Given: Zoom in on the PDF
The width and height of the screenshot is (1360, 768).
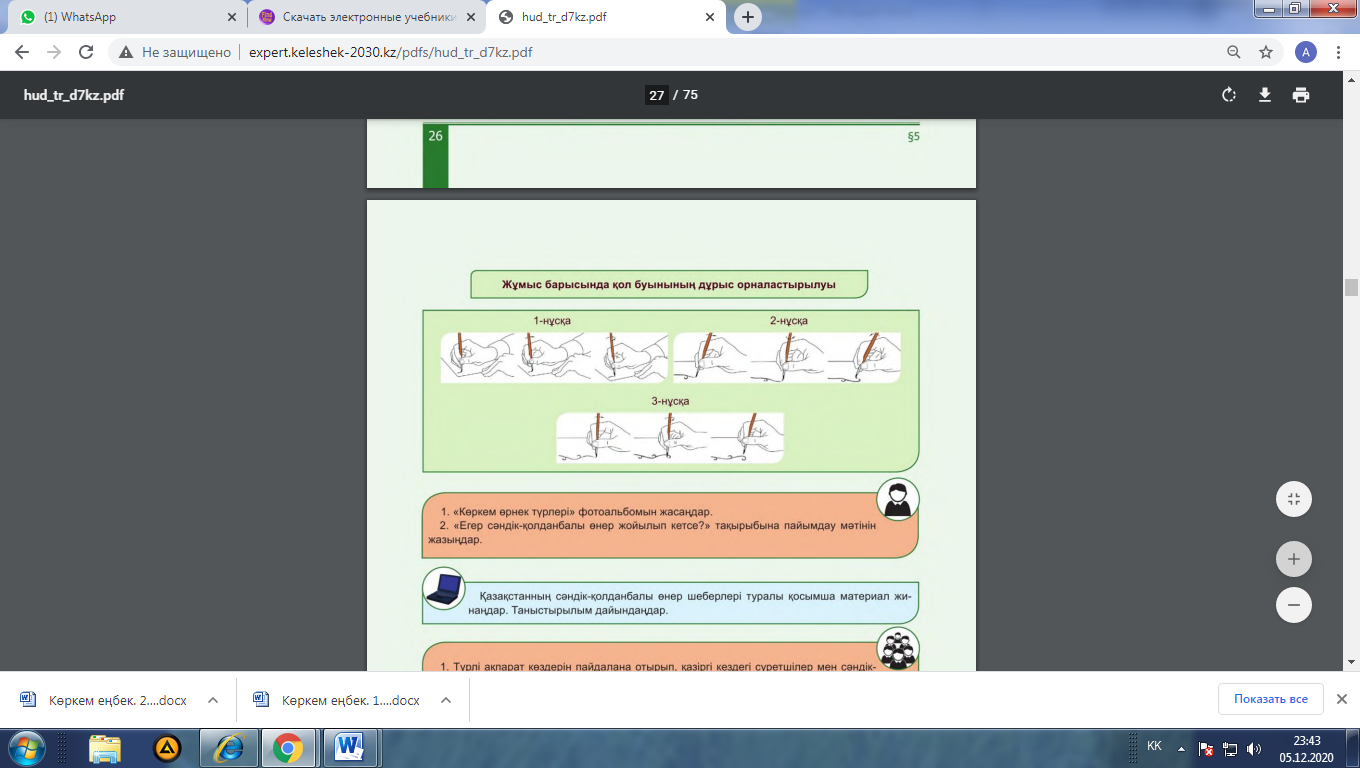Looking at the screenshot, I should (1293, 559).
